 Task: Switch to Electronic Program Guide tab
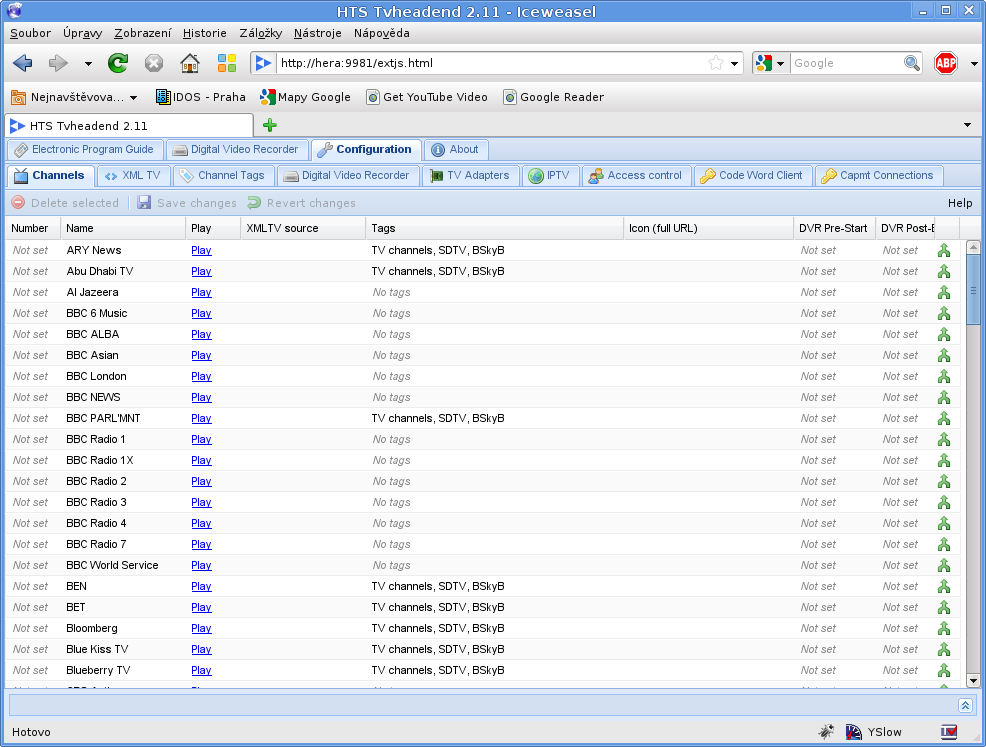pos(85,150)
